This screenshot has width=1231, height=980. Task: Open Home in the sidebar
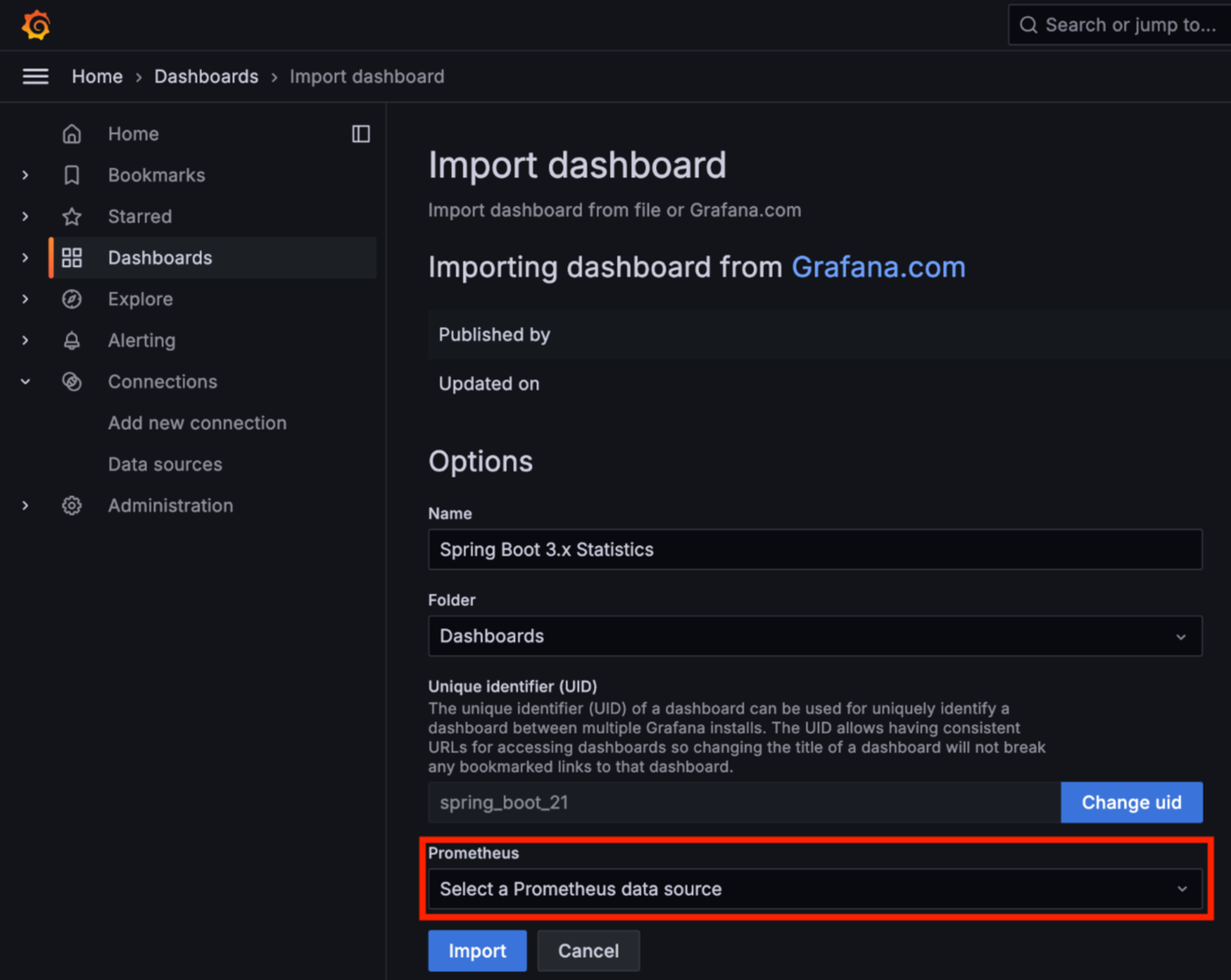(133, 134)
